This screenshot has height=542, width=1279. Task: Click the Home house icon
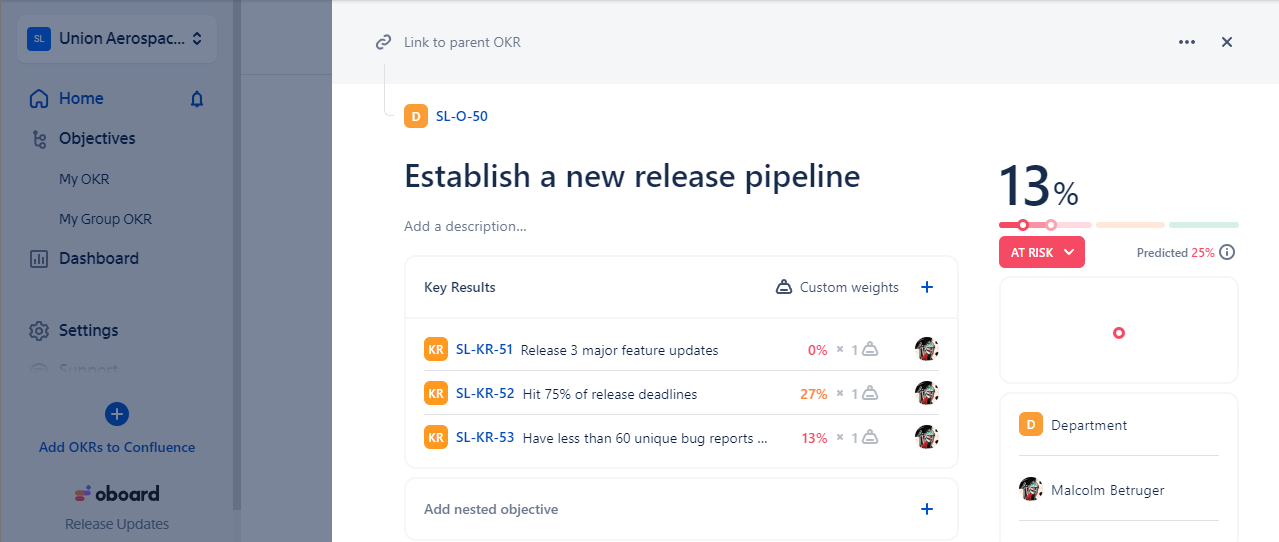pyautogui.click(x=39, y=98)
